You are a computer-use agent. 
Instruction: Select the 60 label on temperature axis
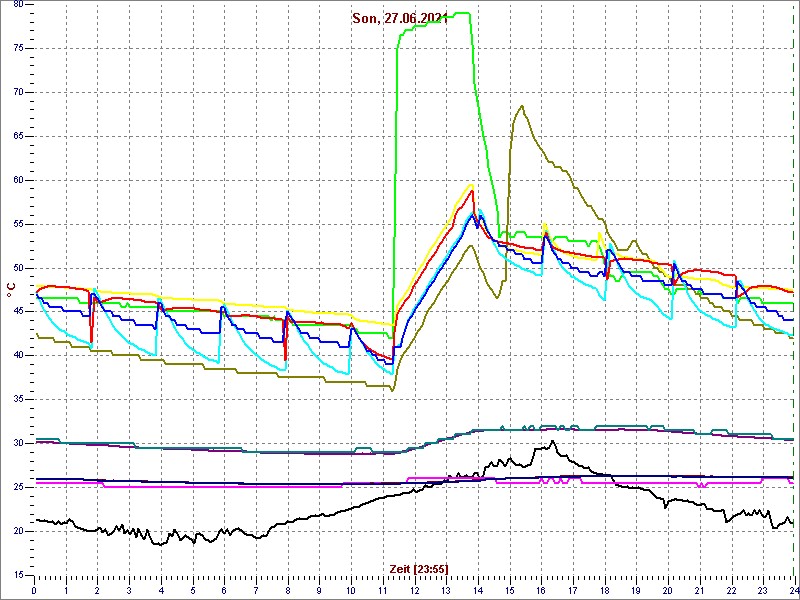coord(18,180)
